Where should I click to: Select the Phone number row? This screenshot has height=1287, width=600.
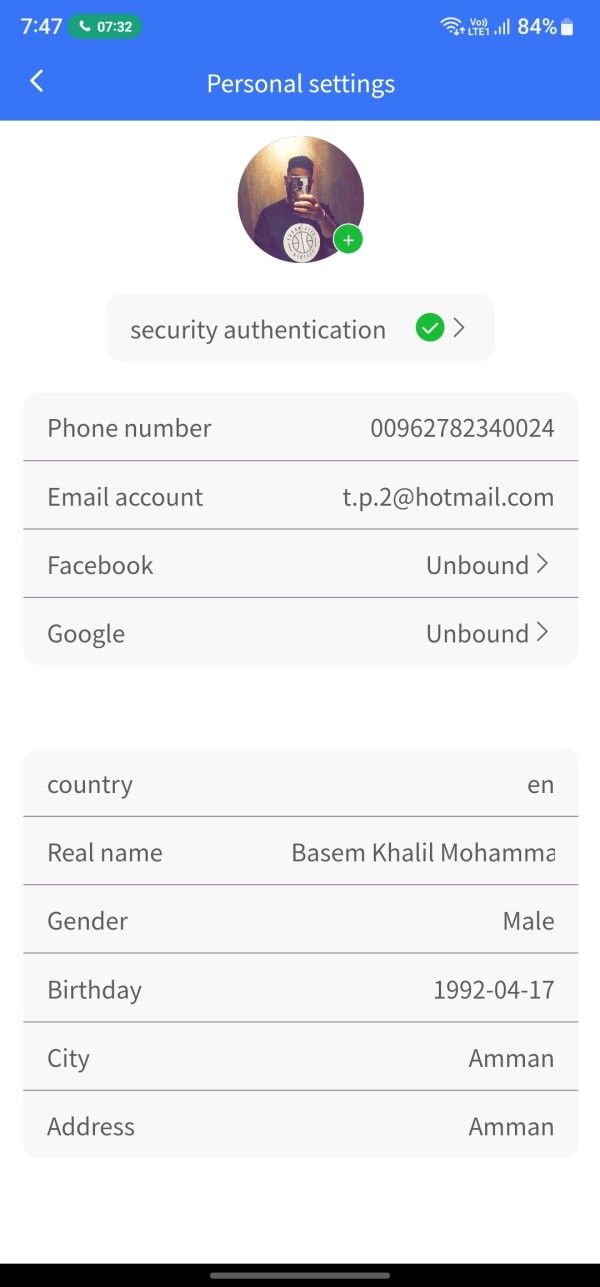(x=300, y=428)
